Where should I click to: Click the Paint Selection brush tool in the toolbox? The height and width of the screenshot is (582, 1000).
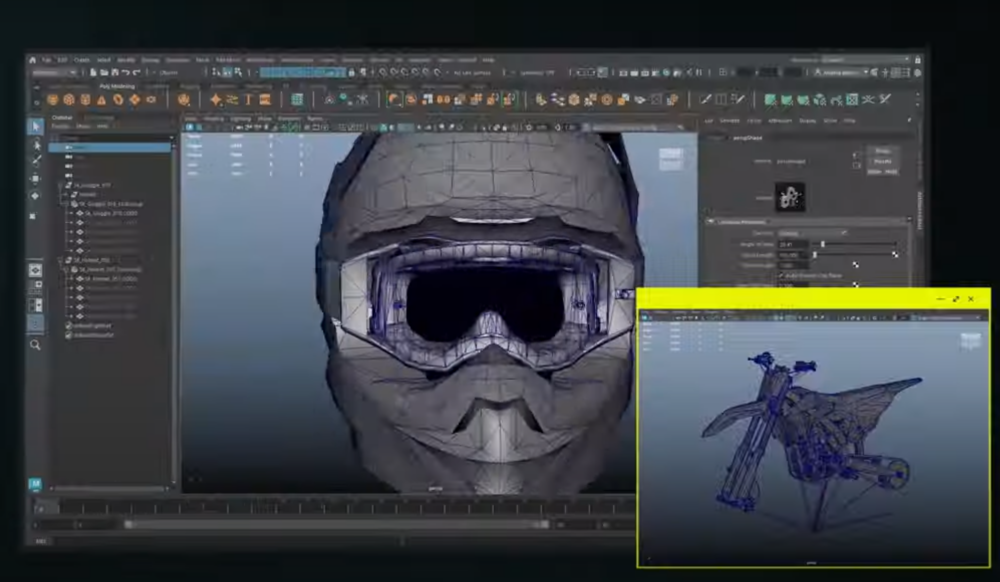35,161
